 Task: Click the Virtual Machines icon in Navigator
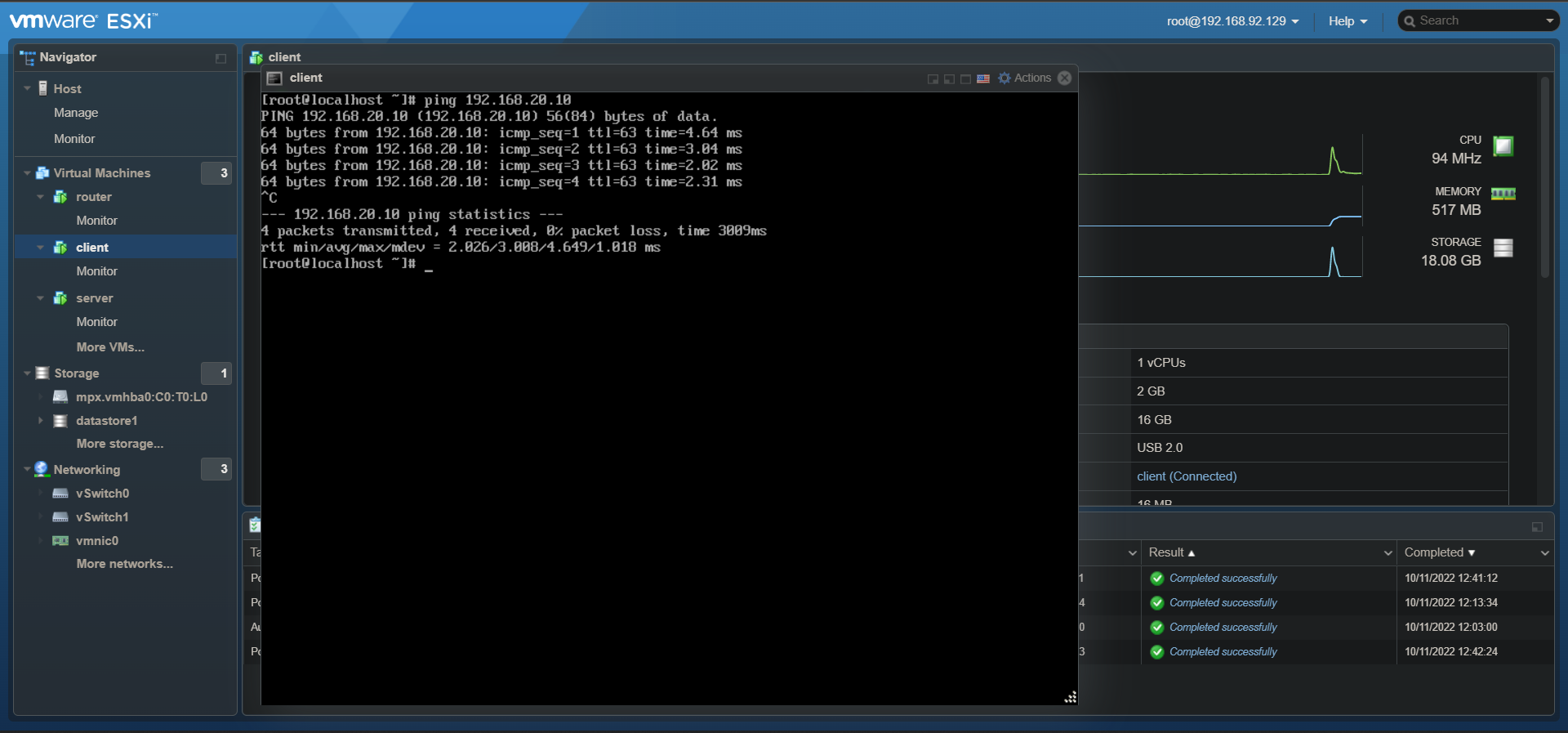pyautogui.click(x=43, y=173)
